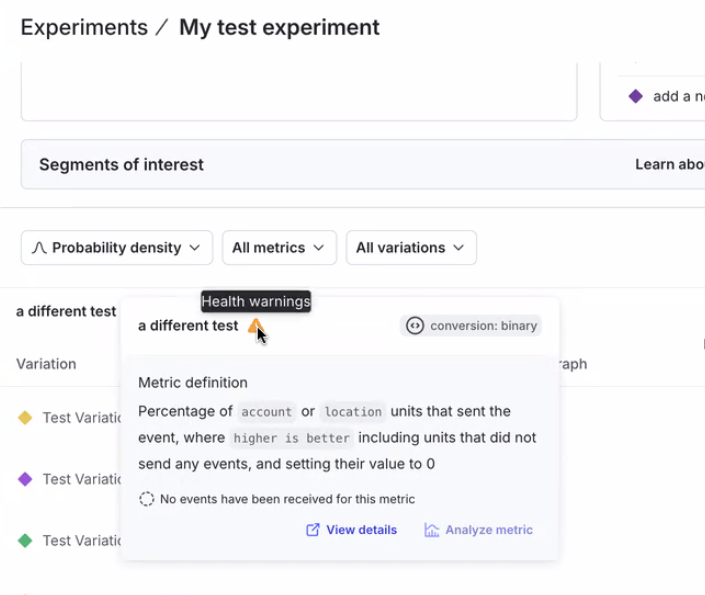Open the All metrics dropdown
Screen dimensions: 705x595
click(278, 248)
